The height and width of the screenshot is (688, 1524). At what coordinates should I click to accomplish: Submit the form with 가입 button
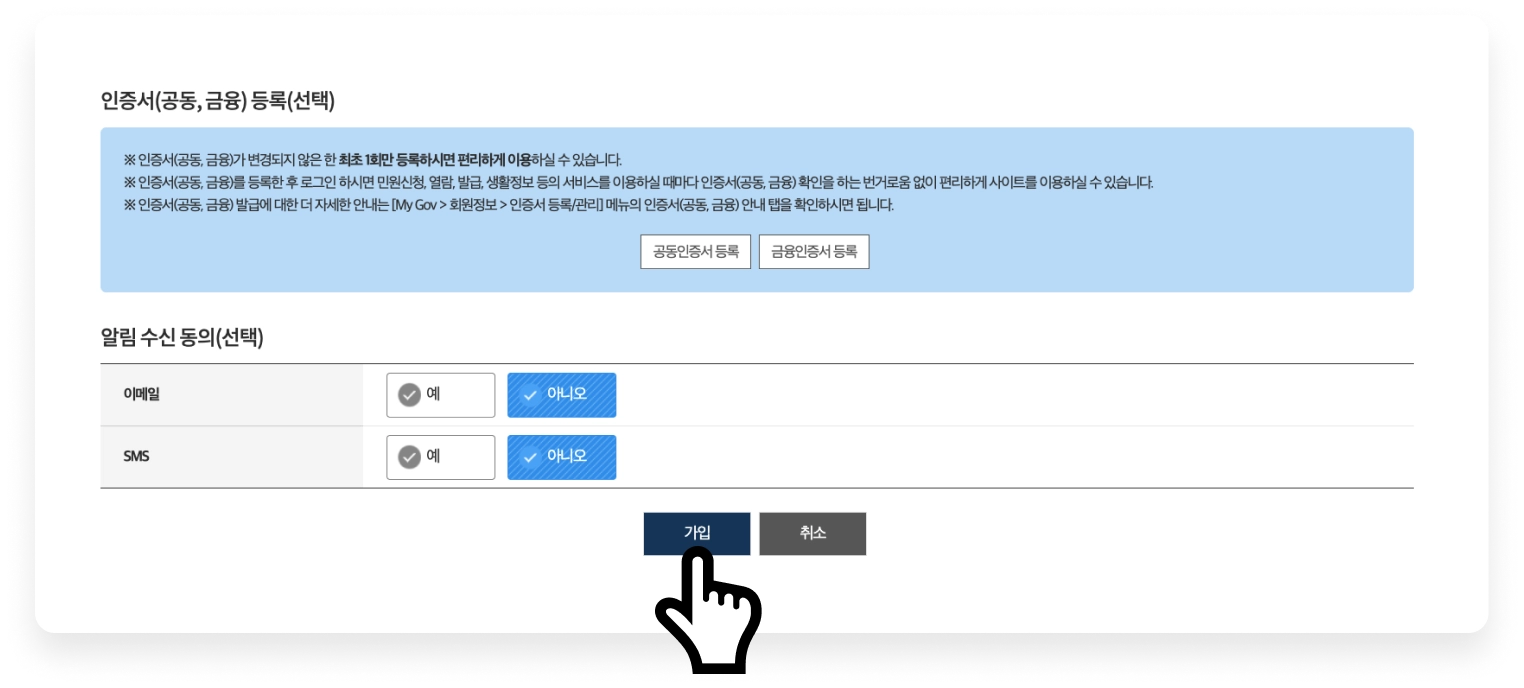coord(697,534)
